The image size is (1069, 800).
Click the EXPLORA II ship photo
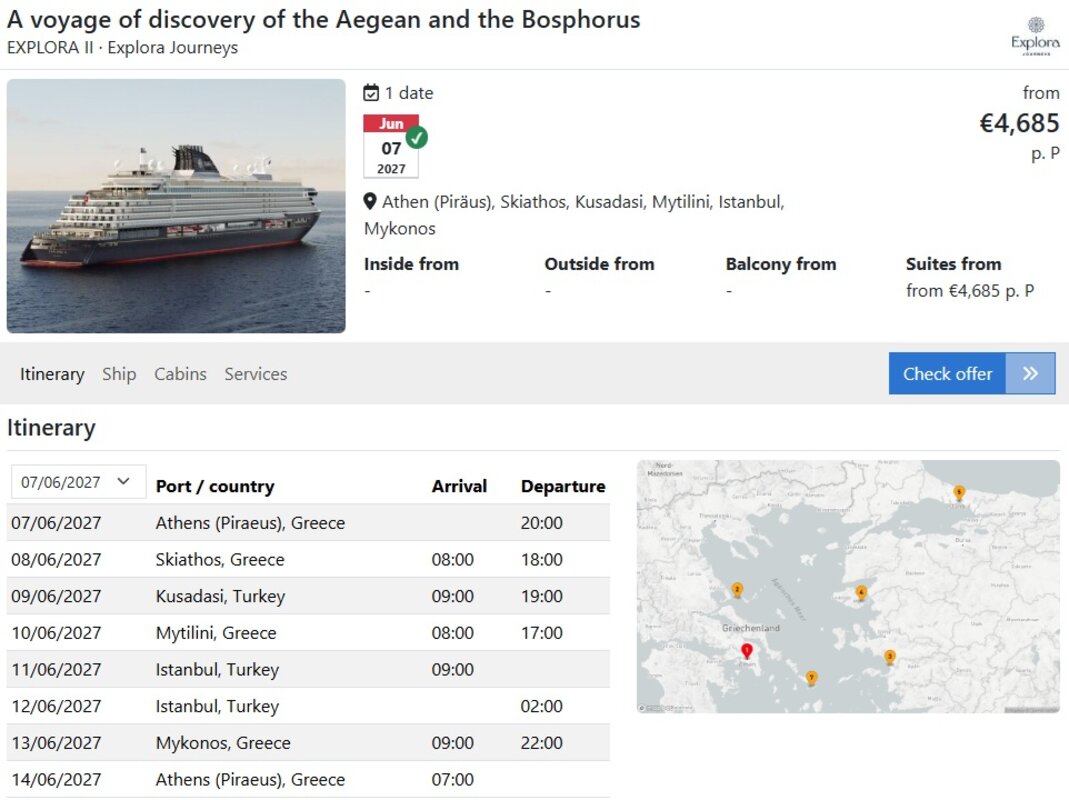coord(176,206)
